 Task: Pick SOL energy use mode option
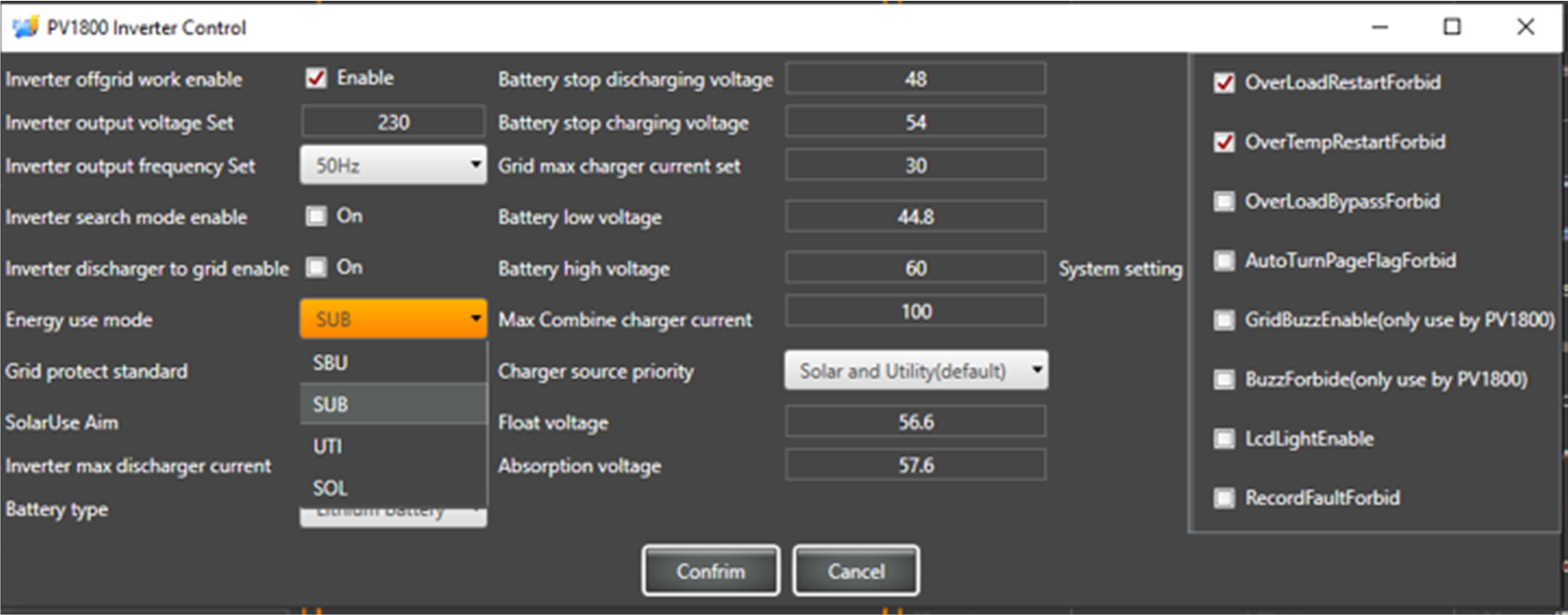tap(393, 488)
